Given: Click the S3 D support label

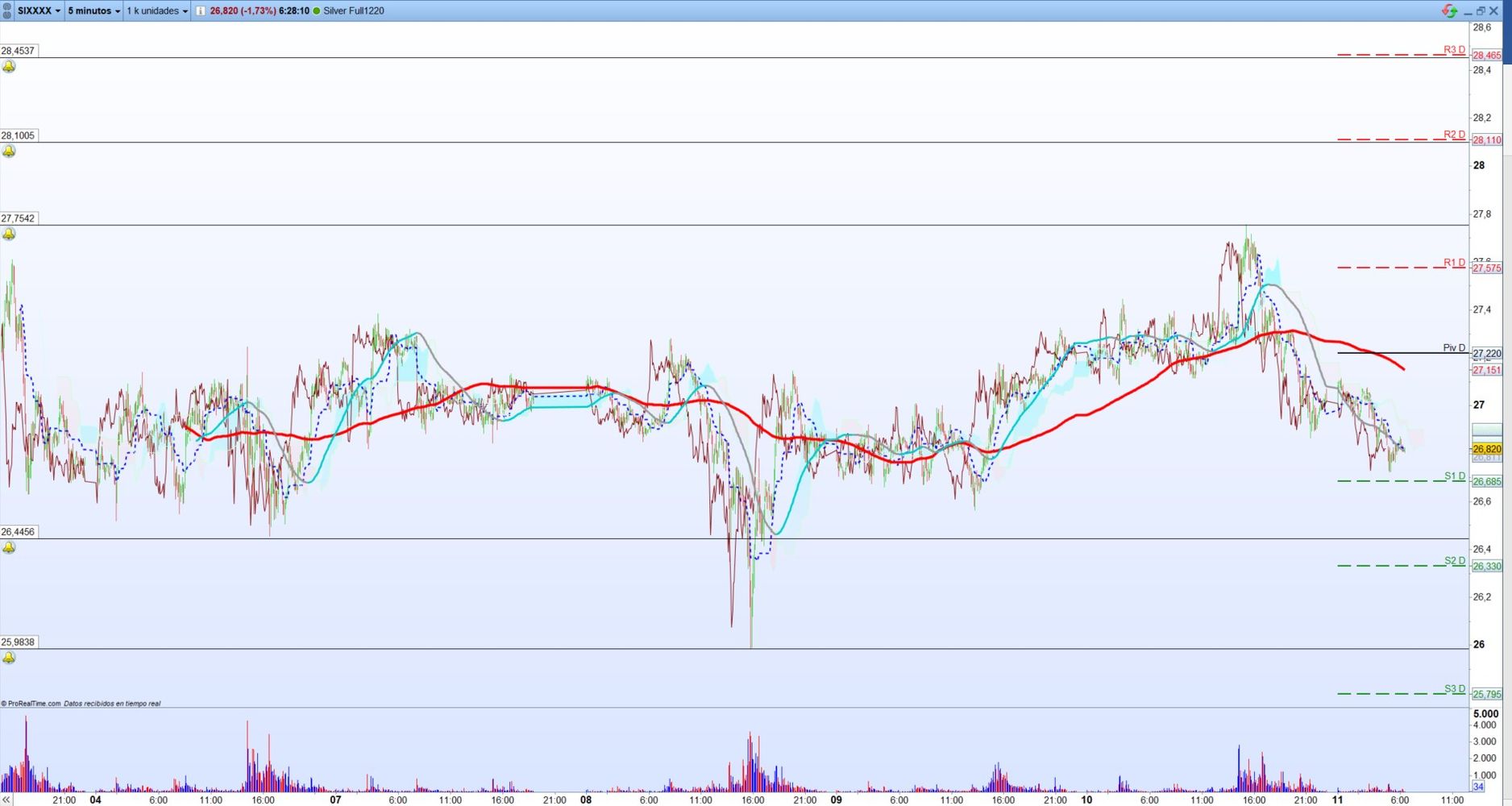Looking at the screenshot, I should [1454, 689].
